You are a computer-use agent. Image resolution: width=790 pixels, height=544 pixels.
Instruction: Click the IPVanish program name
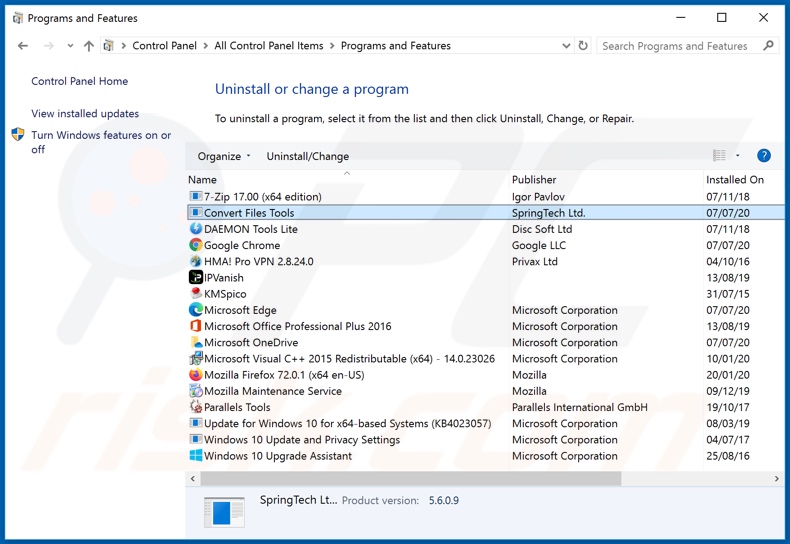click(224, 278)
